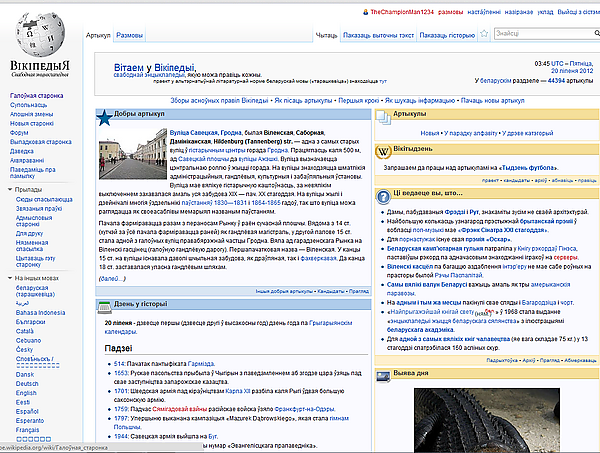Open the Франкфурт-на-Одэры link
This screenshot has height=453, width=600.
tap(304, 409)
